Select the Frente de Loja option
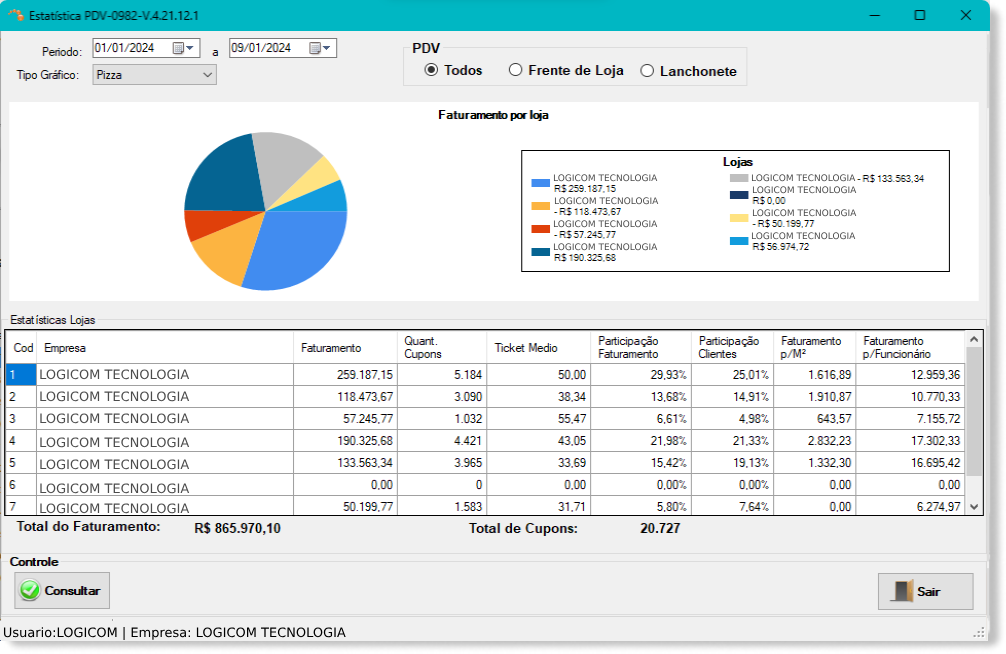Screen dimensions: 1006x654 516,70
